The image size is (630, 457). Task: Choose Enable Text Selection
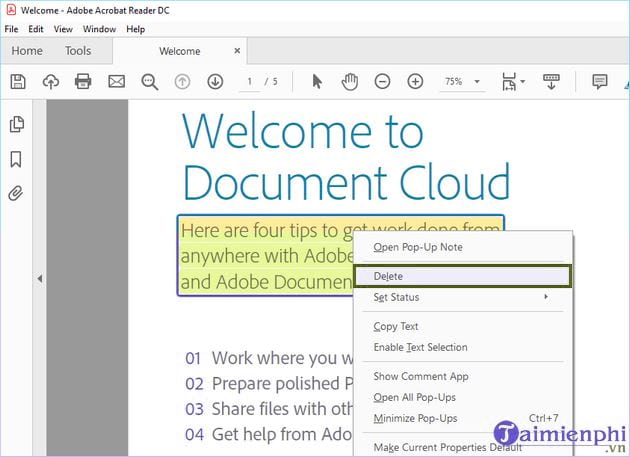[x=462, y=347]
